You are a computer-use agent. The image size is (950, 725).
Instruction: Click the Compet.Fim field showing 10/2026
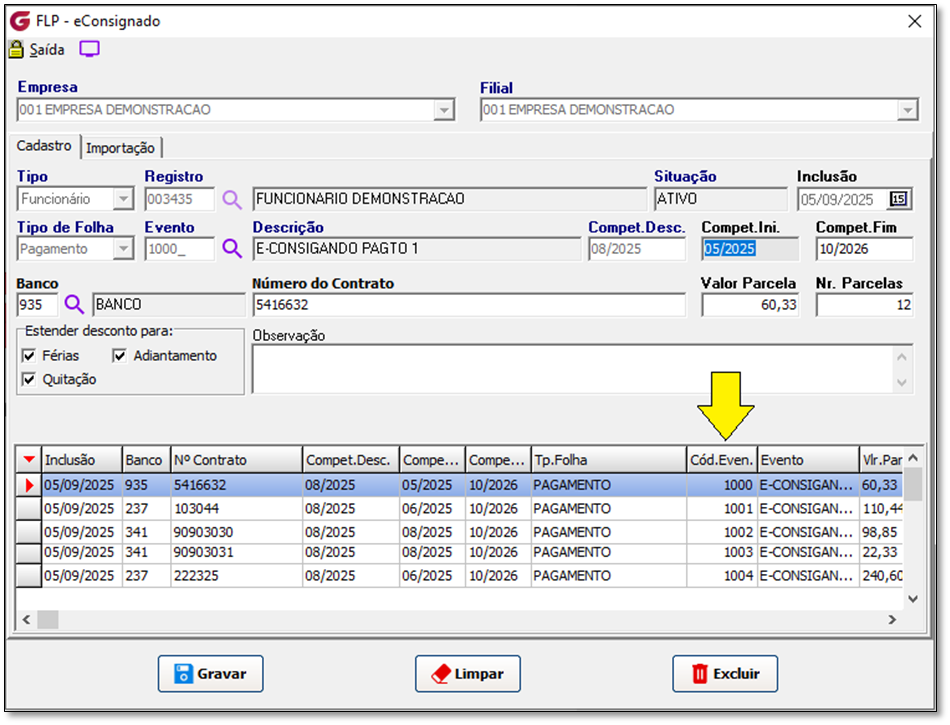click(x=865, y=249)
